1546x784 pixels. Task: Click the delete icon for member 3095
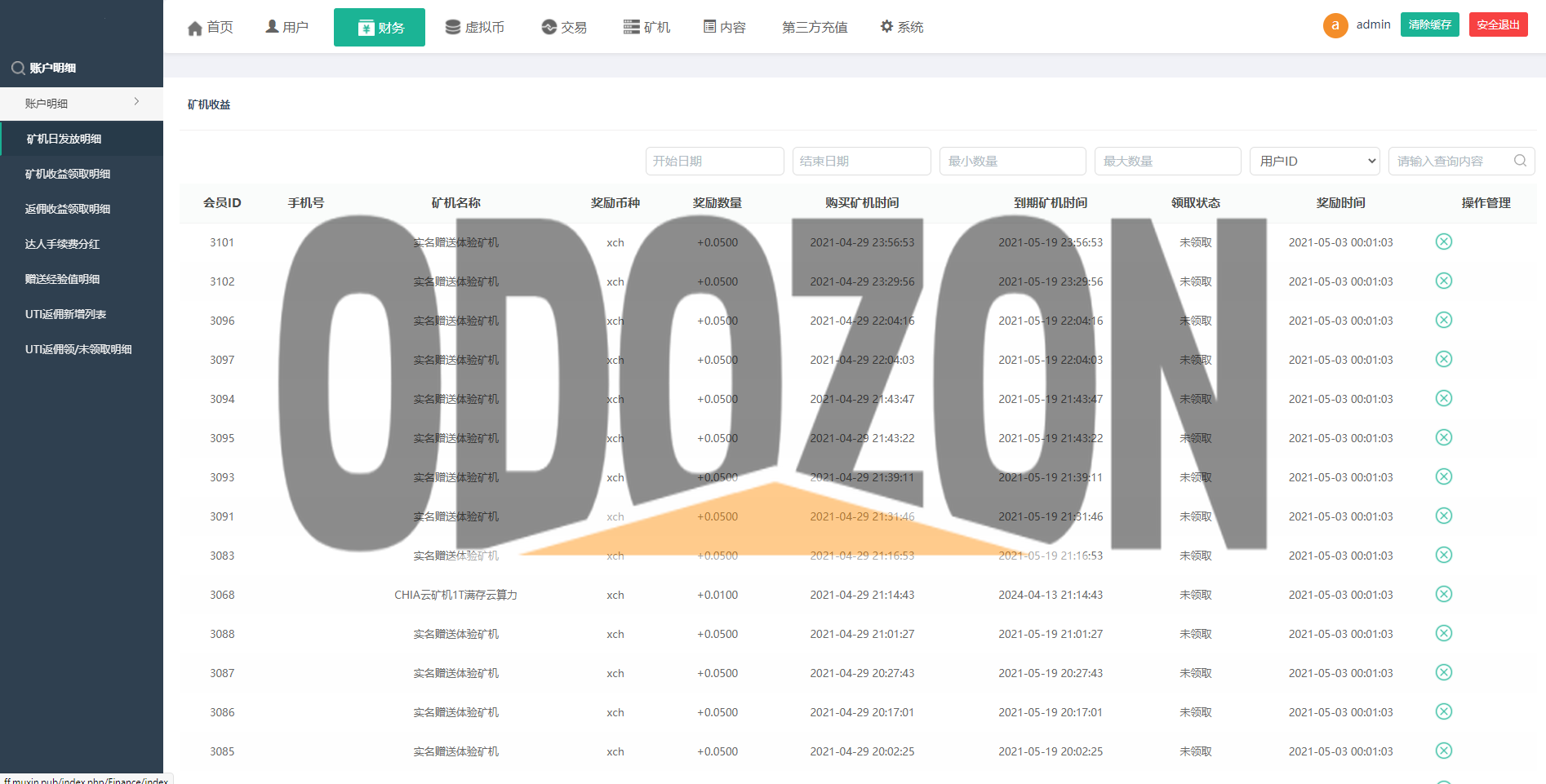1443,437
